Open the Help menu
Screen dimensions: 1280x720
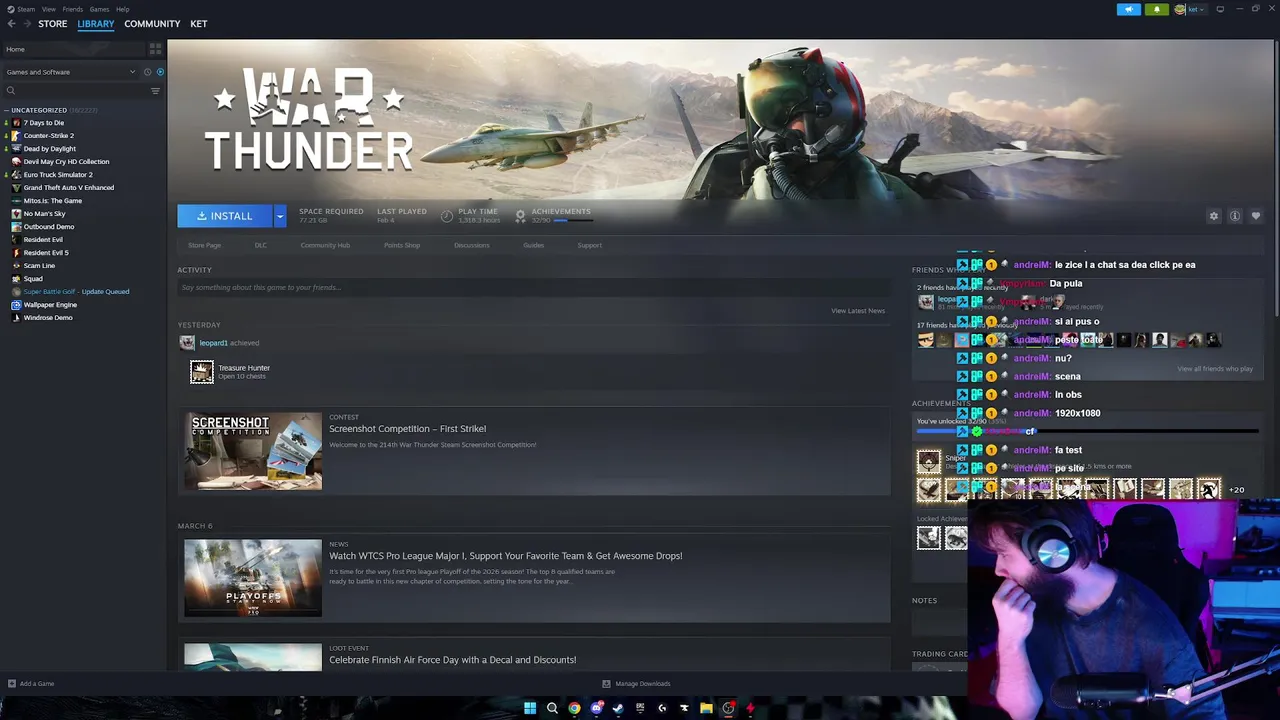[122, 9]
